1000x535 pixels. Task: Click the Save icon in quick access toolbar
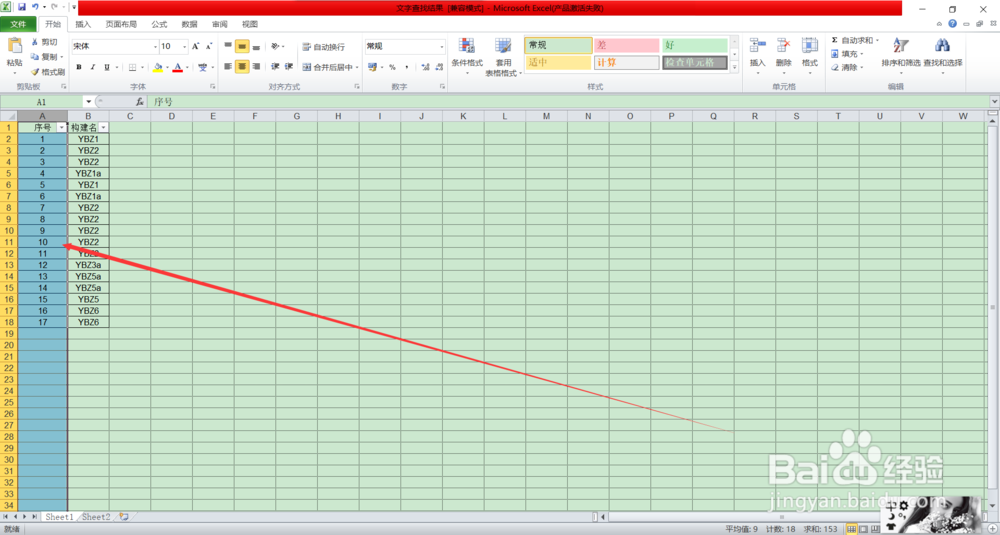(x=22, y=7)
